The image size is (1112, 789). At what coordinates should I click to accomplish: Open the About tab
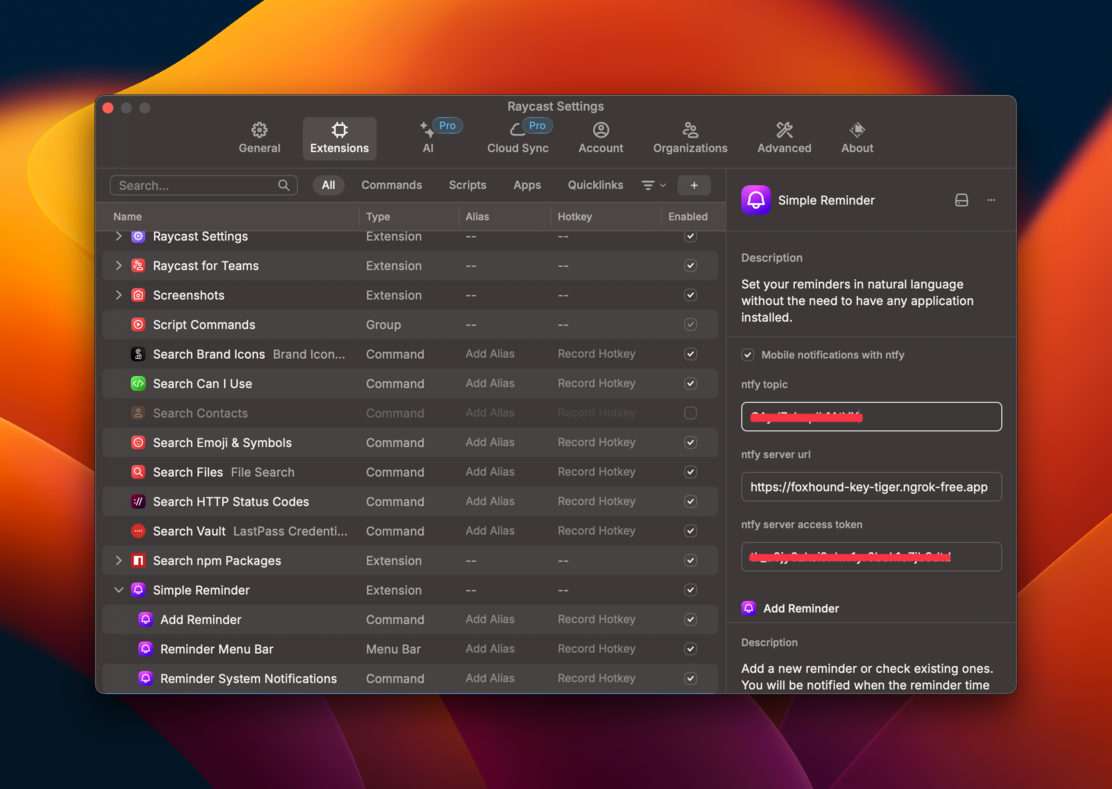click(857, 138)
